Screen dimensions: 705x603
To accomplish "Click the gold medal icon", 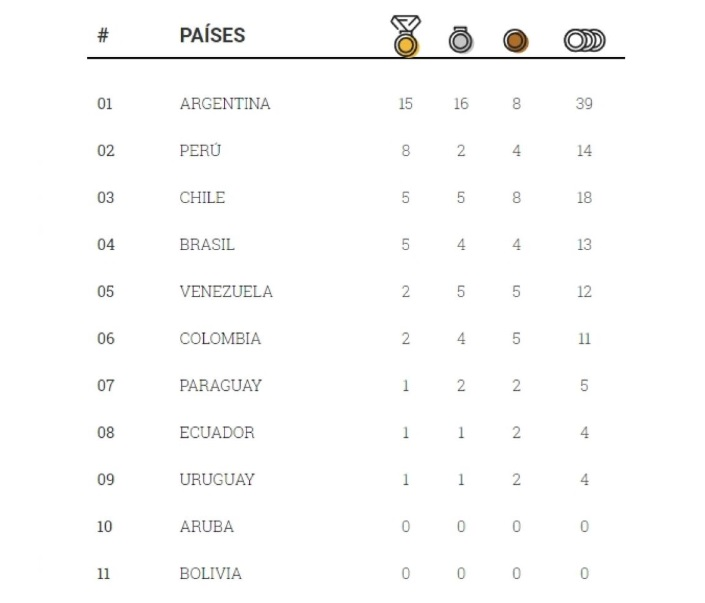I will (406, 36).
